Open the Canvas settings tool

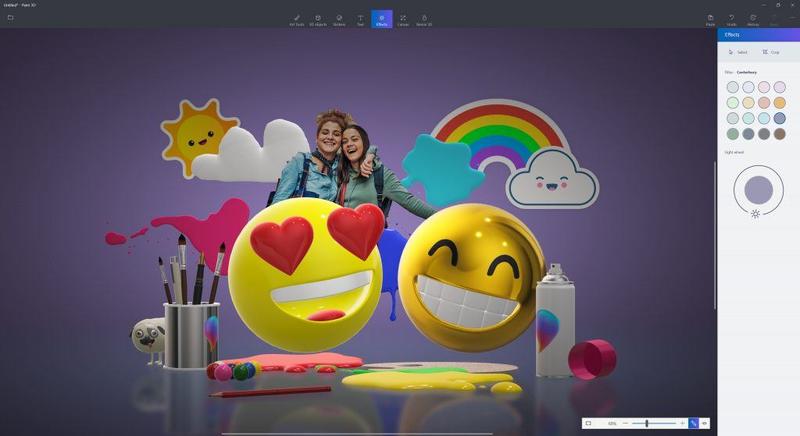point(403,19)
